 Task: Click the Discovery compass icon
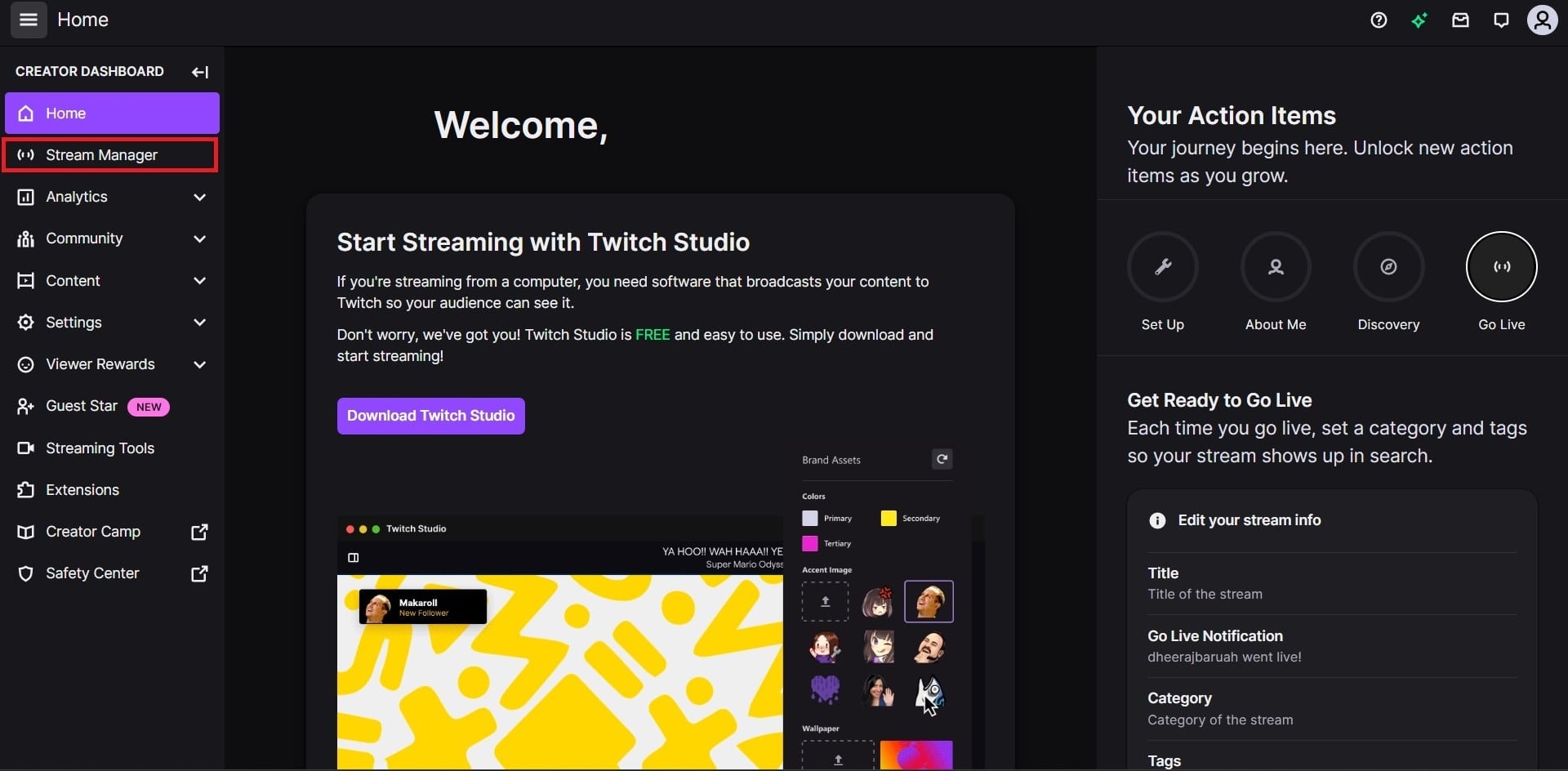1388,266
